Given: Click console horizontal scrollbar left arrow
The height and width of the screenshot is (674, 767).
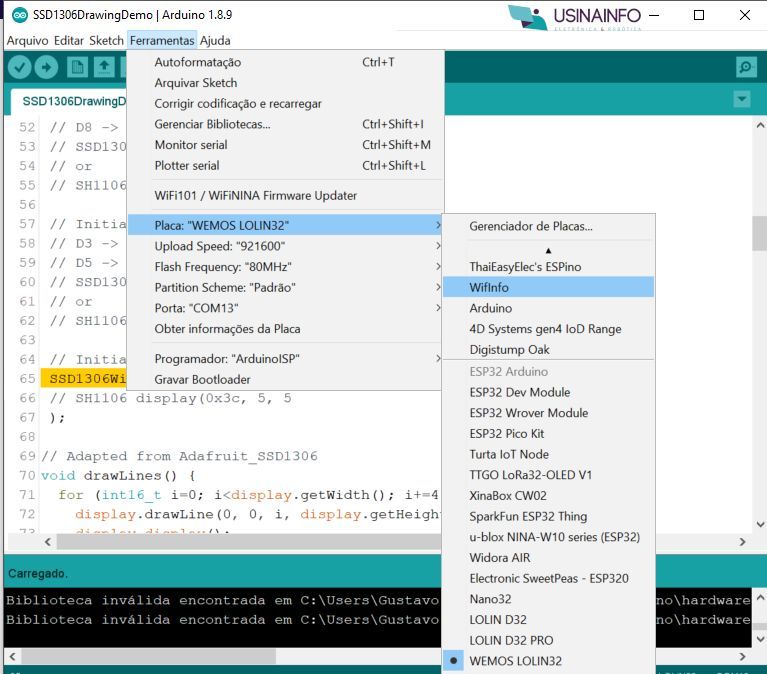Looking at the screenshot, I should point(13,656).
